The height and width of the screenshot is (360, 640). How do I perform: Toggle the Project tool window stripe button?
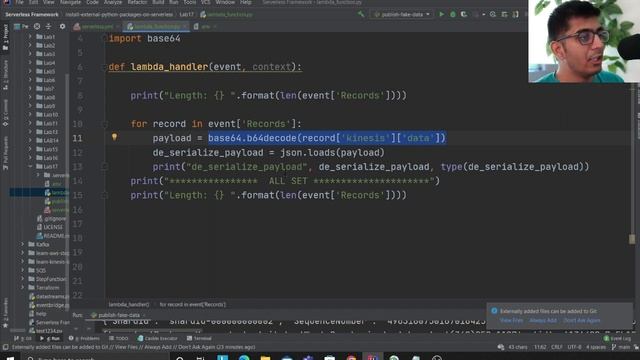[5, 37]
